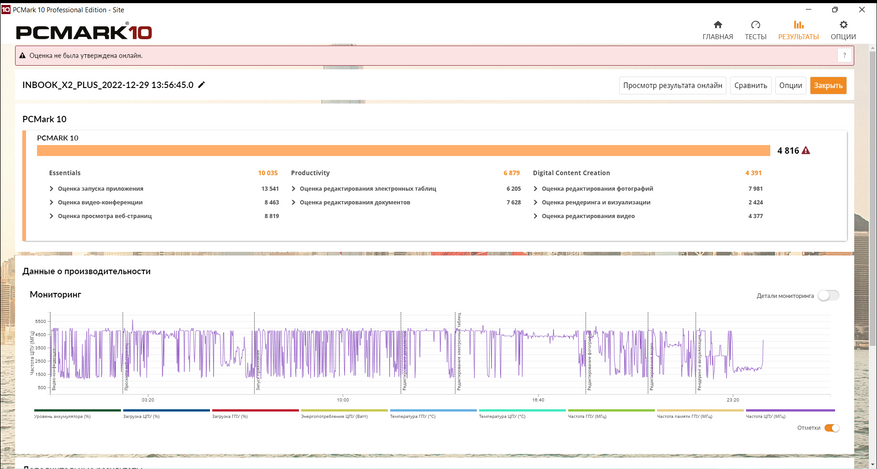Click value 8 463 for video conference

[x=271, y=202]
